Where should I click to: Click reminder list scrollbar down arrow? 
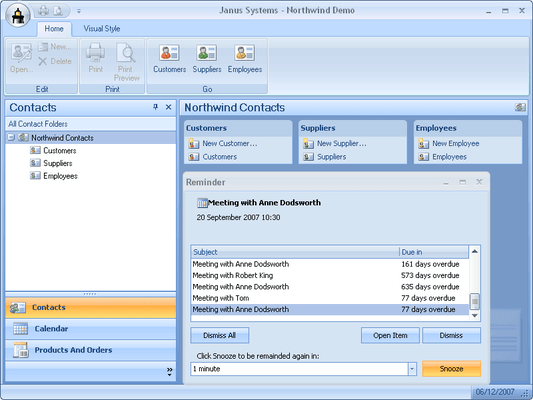pyautogui.click(x=475, y=315)
